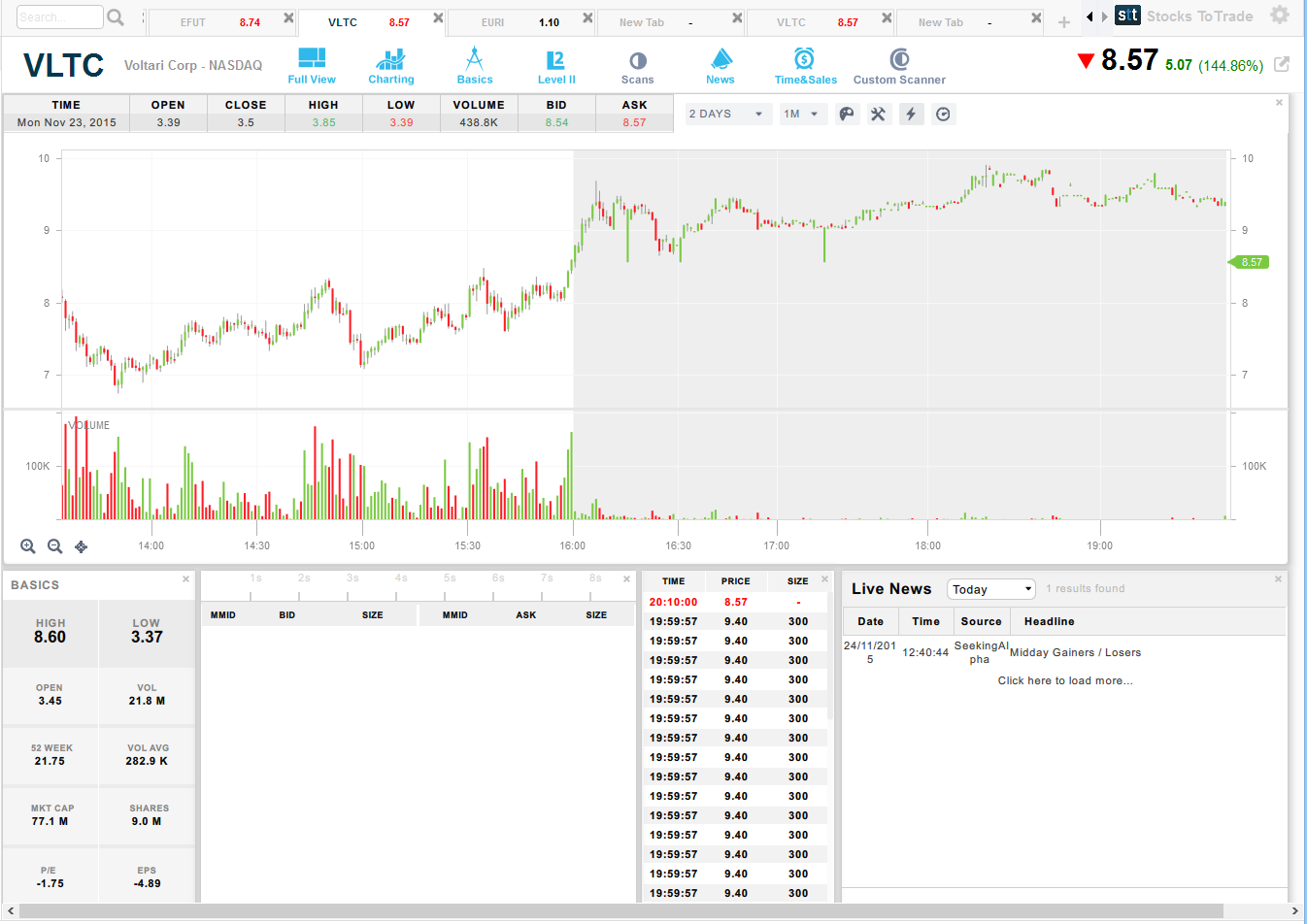Open the Level II module

[x=556, y=66]
